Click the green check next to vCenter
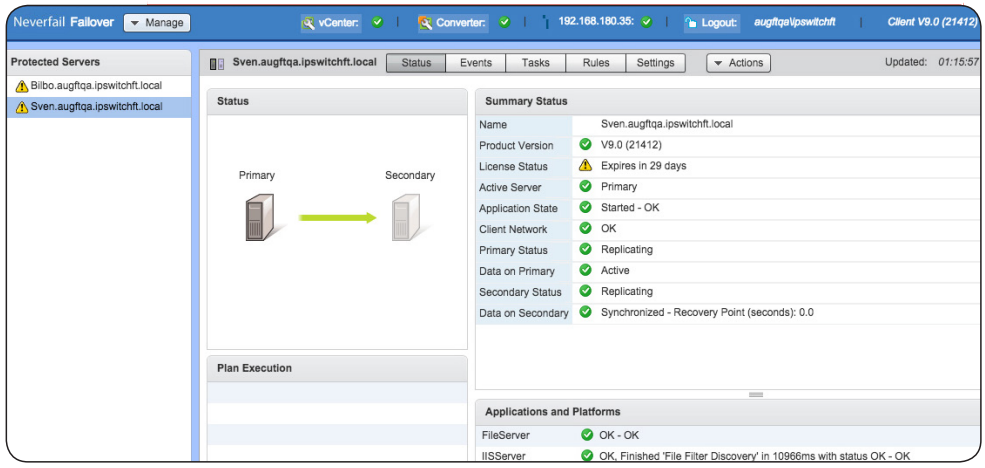This screenshot has width=985, height=468. [377, 23]
